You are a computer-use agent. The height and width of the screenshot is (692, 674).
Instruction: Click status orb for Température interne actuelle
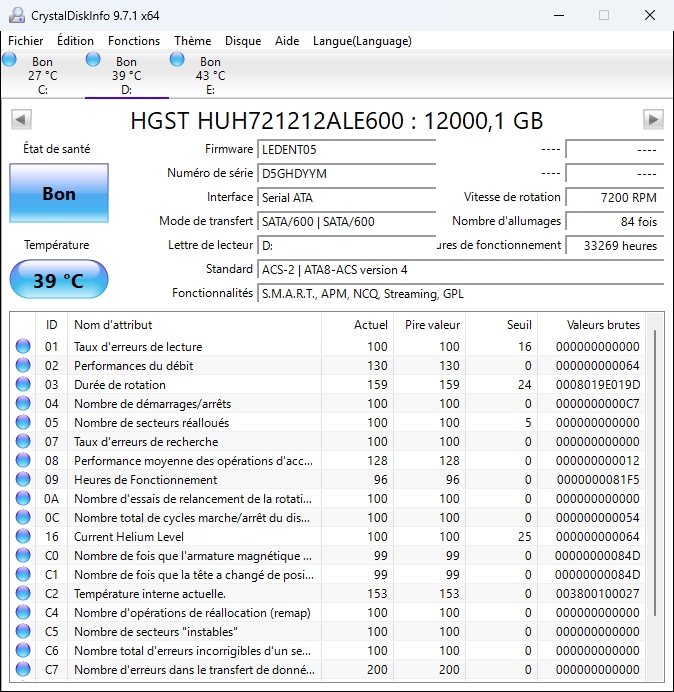point(23,593)
